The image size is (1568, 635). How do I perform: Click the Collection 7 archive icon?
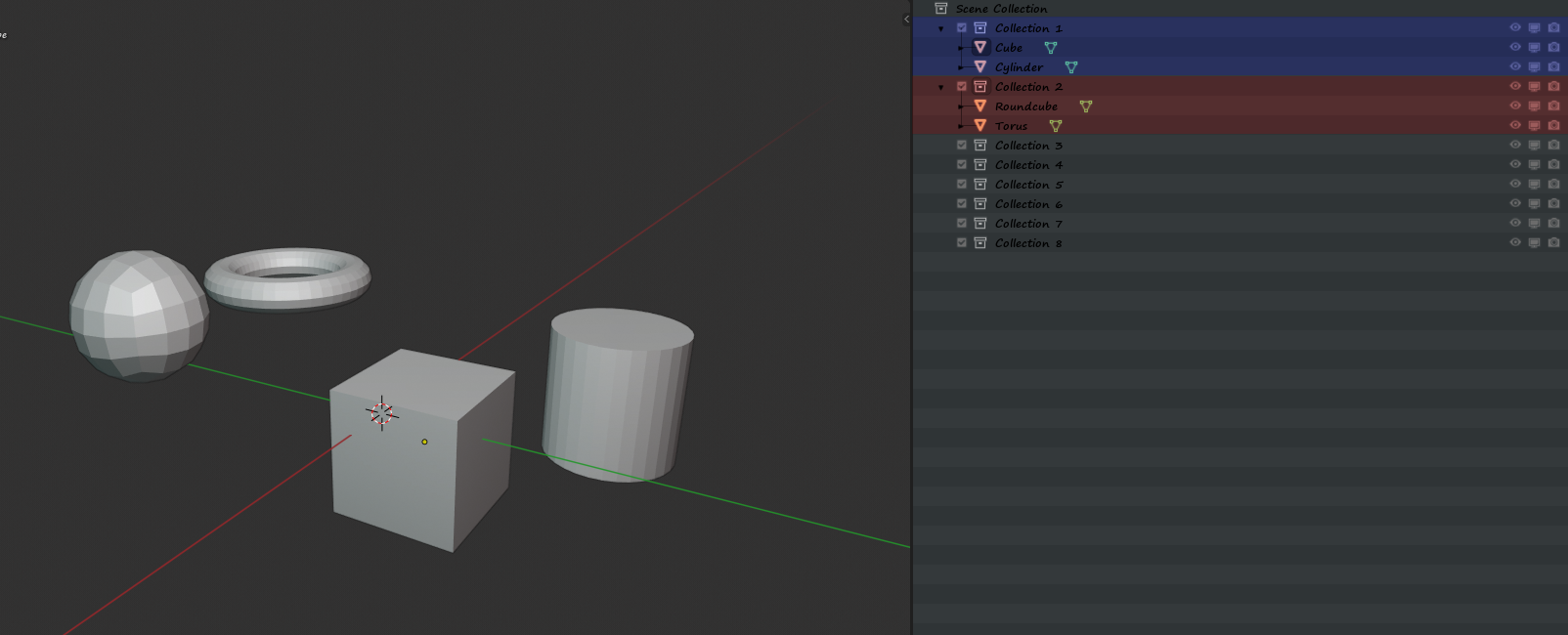(980, 223)
